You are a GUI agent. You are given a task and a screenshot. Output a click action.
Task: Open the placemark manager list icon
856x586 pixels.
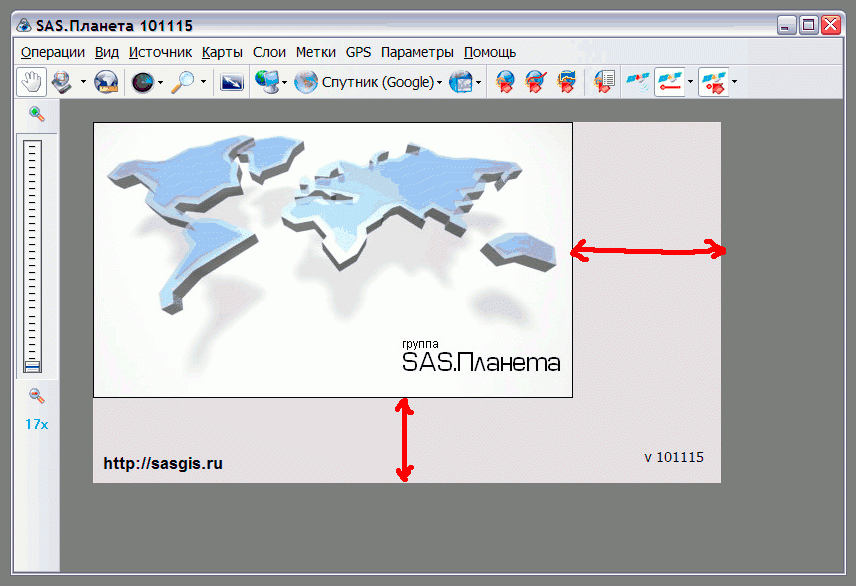tap(604, 82)
